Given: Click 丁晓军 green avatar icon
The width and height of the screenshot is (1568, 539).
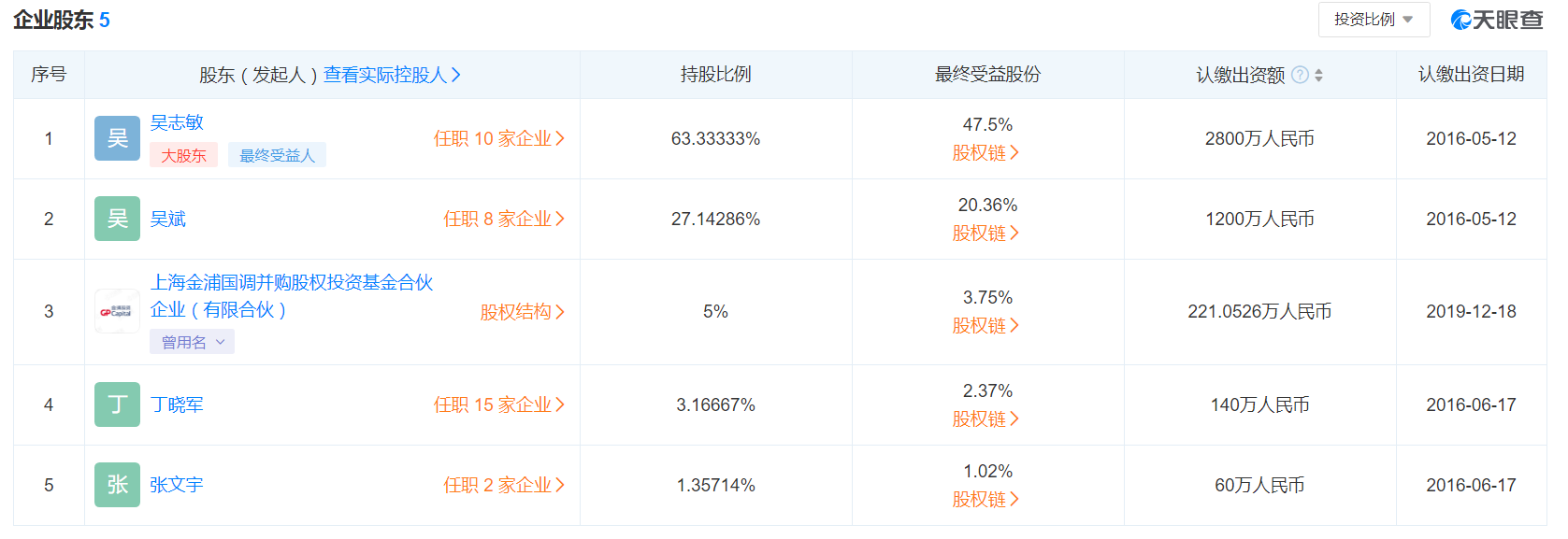Looking at the screenshot, I should pyautogui.click(x=117, y=404).
